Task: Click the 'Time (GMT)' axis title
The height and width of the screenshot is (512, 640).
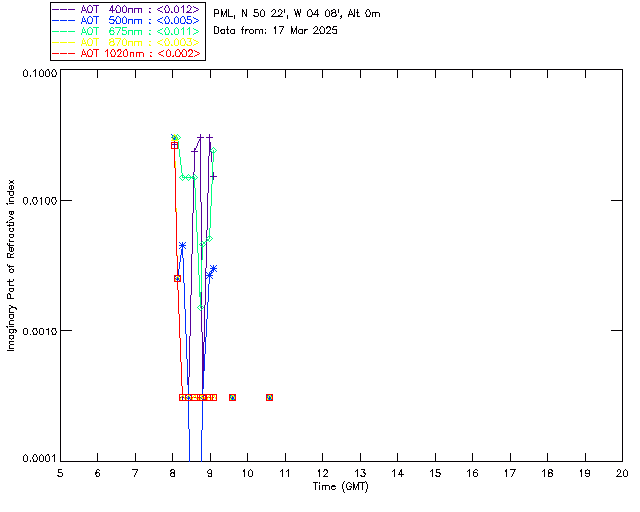Action: [x=341, y=487]
